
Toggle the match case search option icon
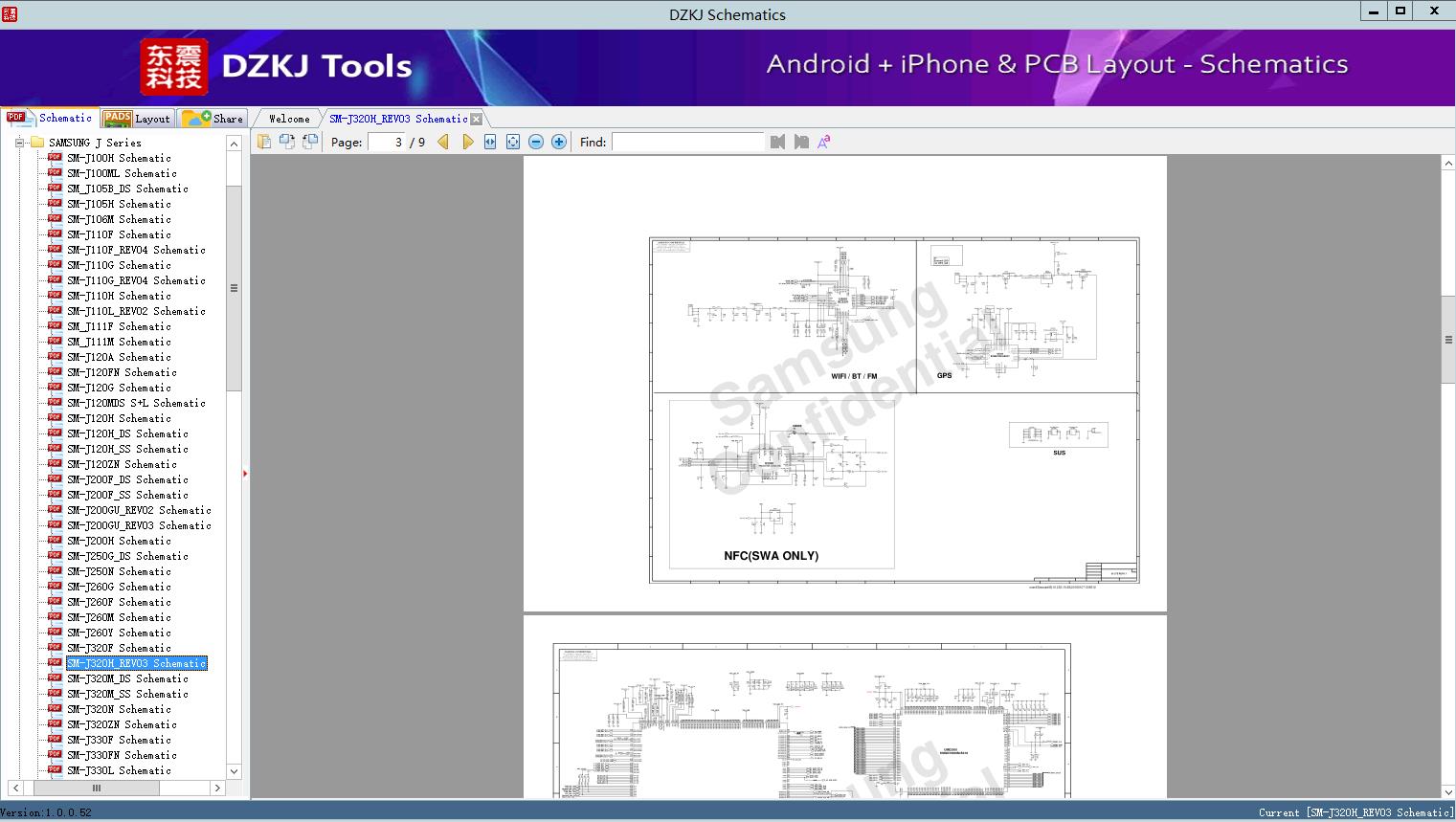pos(824,142)
